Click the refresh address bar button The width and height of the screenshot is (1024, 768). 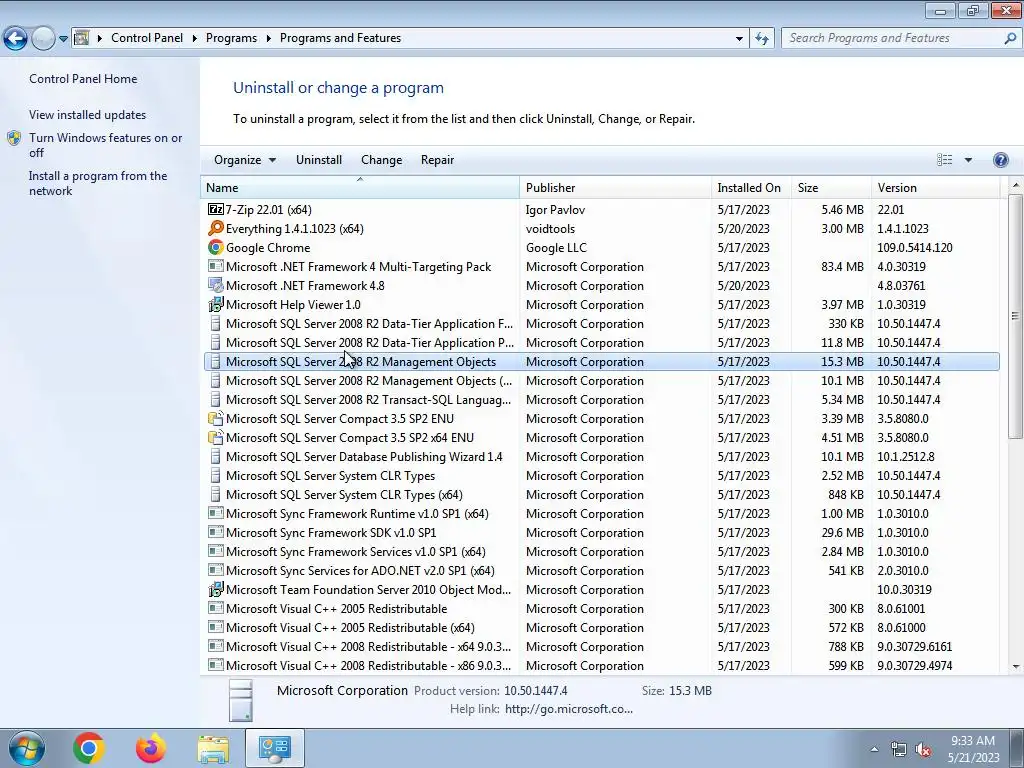pos(761,39)
